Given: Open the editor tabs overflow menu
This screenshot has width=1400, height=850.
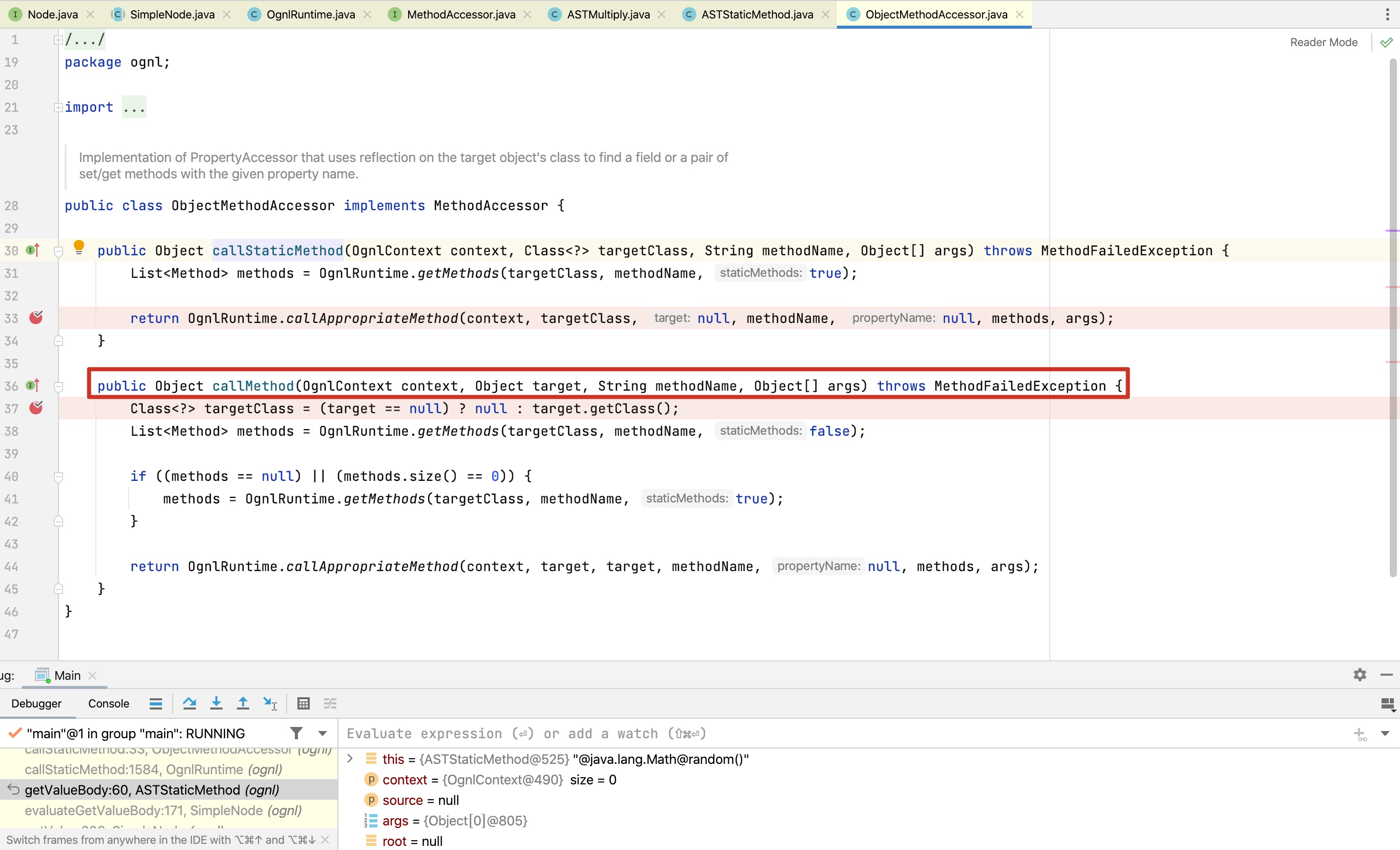Looking at the screenshot, I should click(1387, 14).
